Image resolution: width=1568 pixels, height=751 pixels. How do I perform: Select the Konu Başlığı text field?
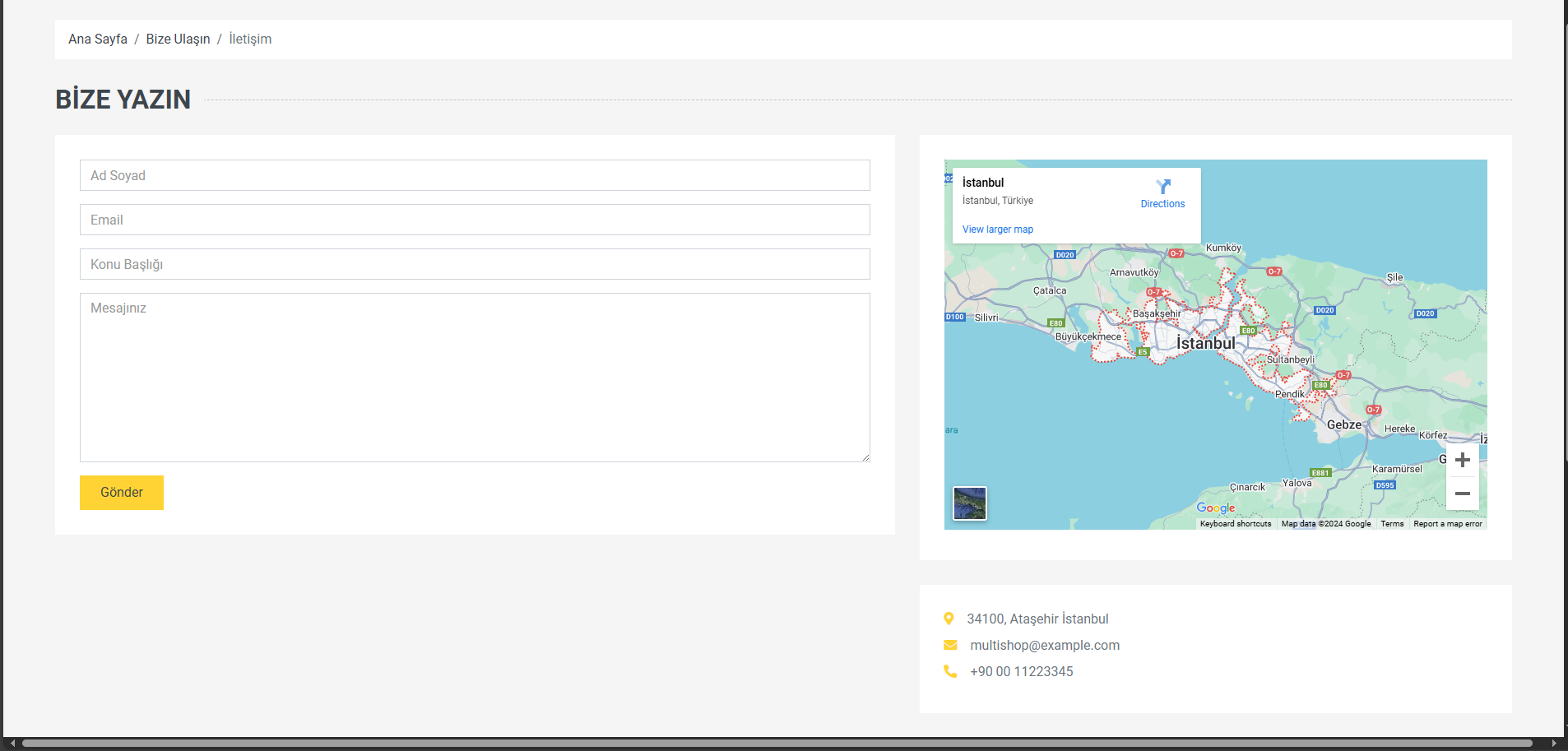coord(475,264)
